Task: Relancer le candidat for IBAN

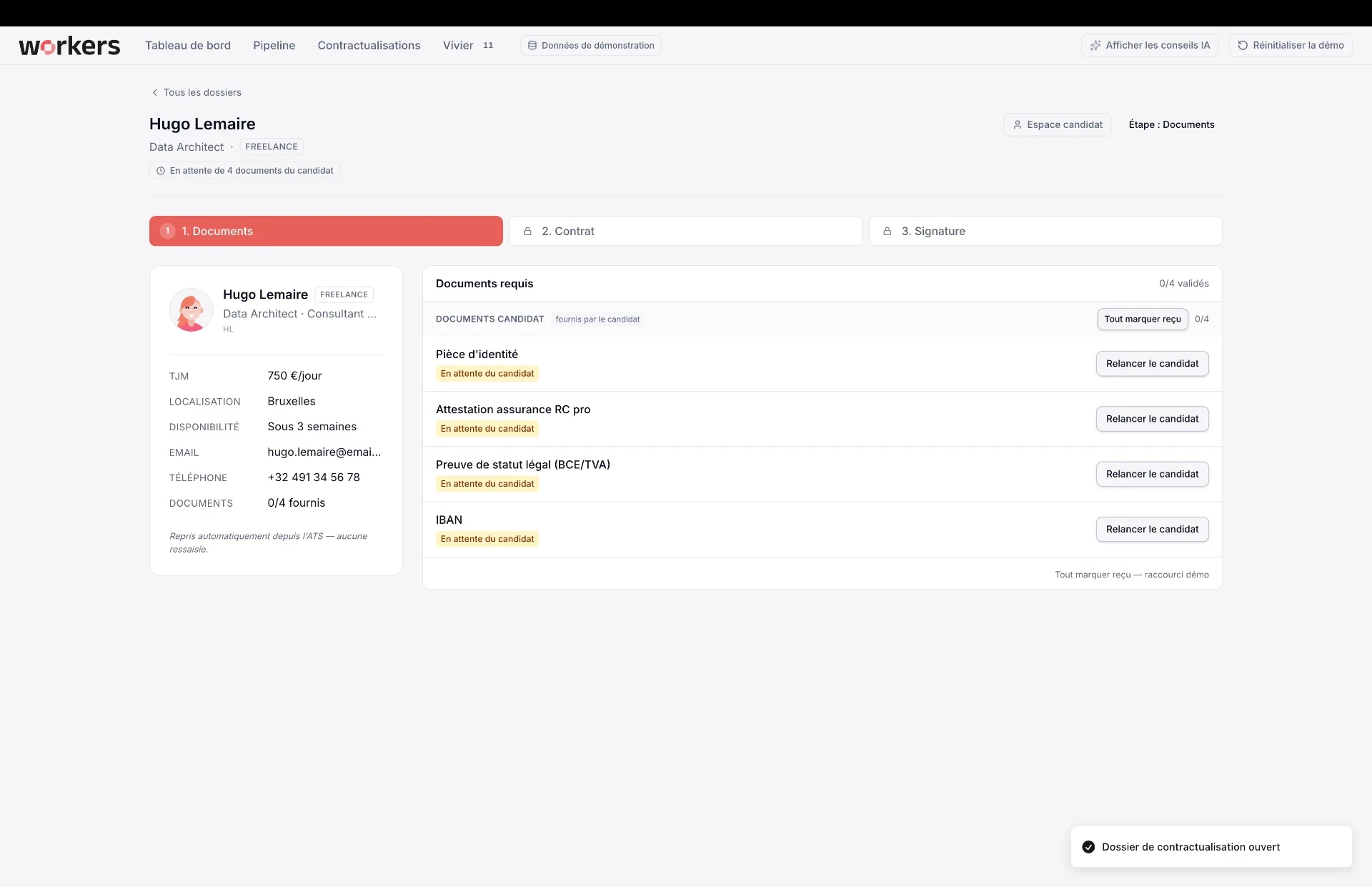Action: tap(1153, 530)
